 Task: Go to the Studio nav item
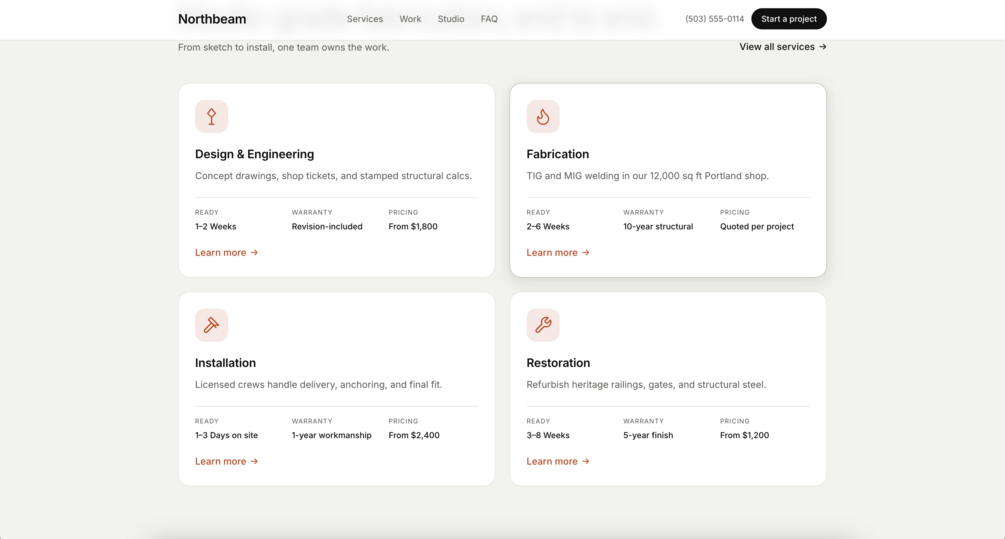click(x=451, y=19)
